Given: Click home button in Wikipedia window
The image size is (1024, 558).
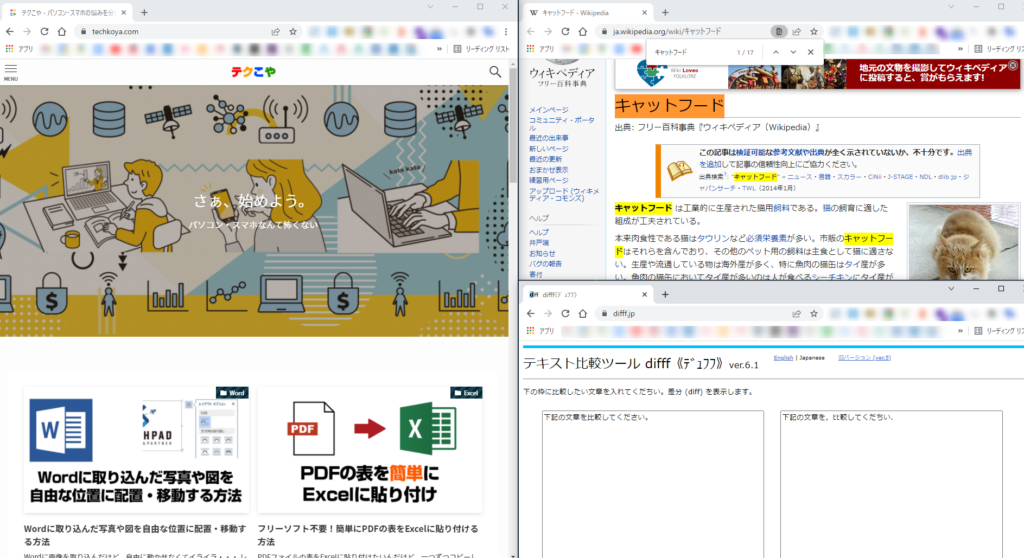Looking at the screenshot, I should coord(583,31).
